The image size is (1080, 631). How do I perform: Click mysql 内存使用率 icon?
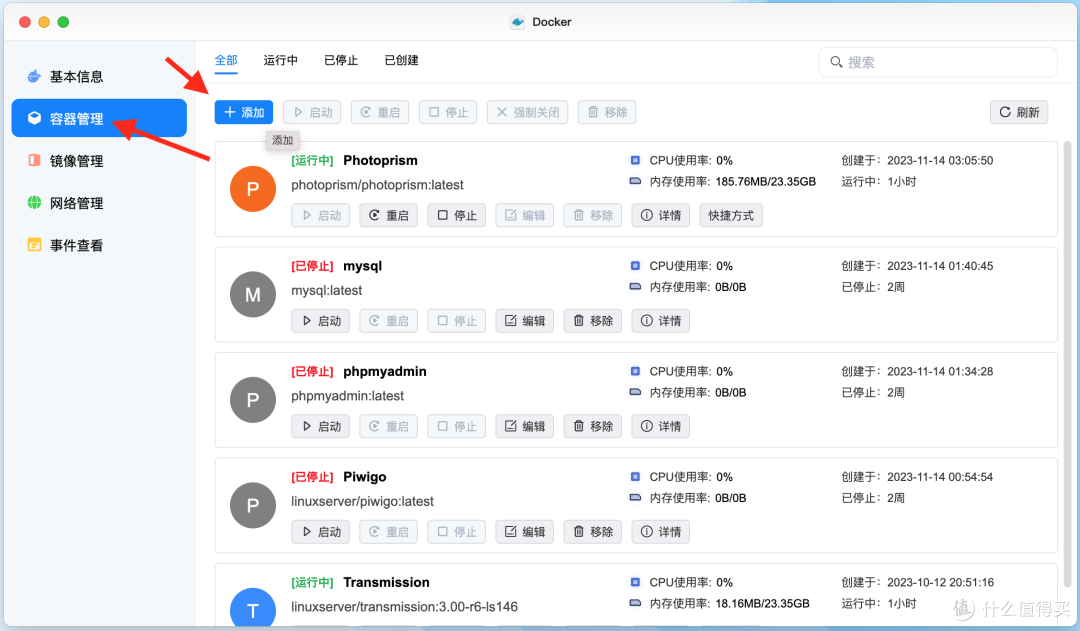click(635, 287)
